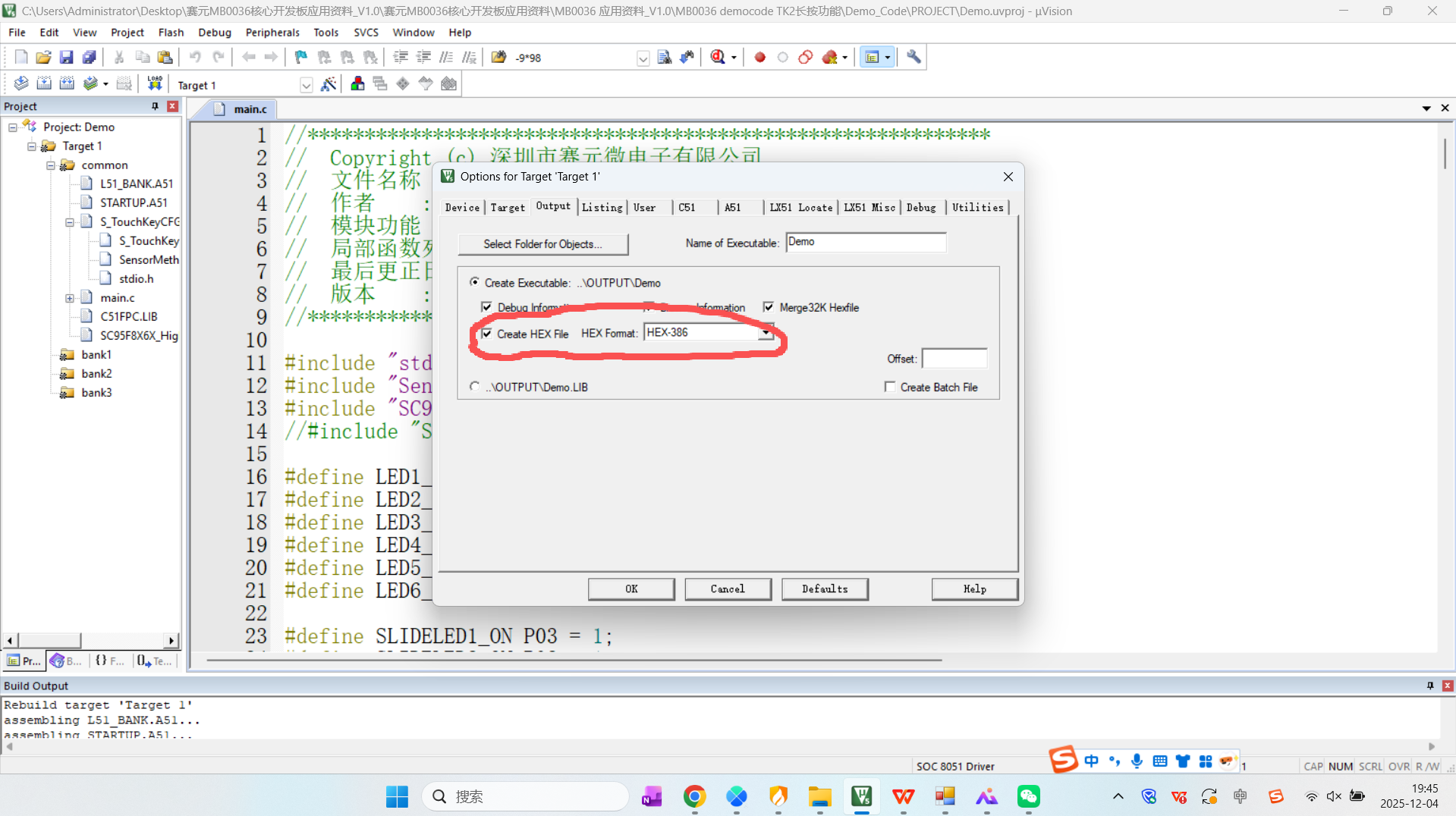1456x816 pixels.
Task: Click the Save All toolbar icon
Action: tap(89, 57)
